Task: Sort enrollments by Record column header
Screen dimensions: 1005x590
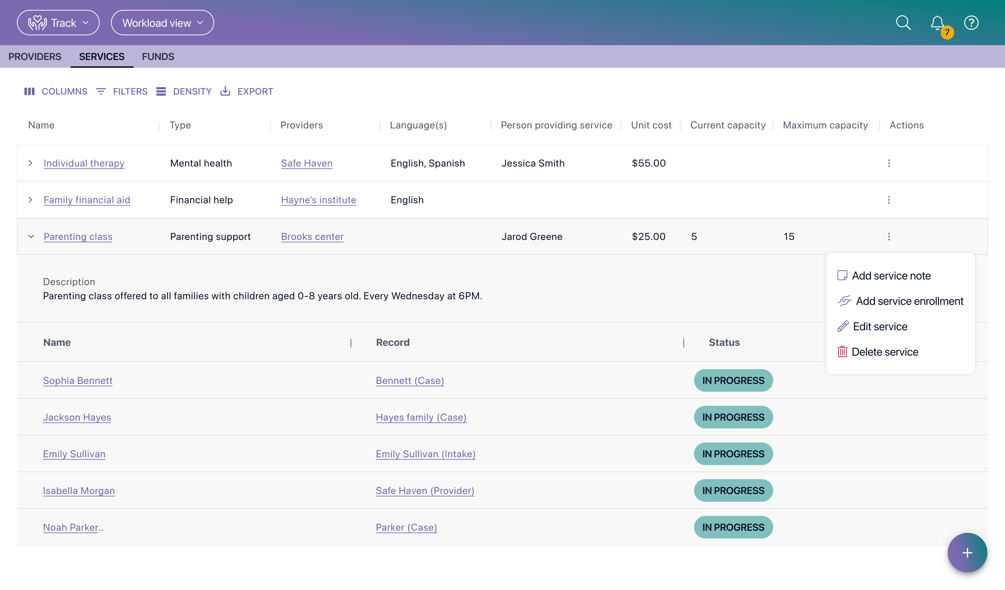Action: [392, 343]
